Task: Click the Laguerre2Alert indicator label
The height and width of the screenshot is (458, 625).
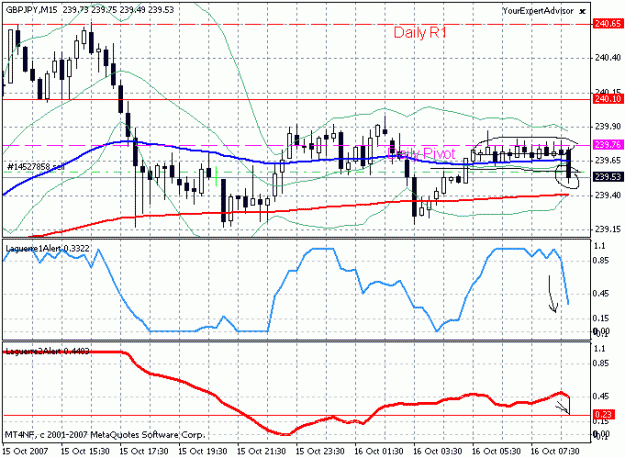Action: (x=47, y=351)
